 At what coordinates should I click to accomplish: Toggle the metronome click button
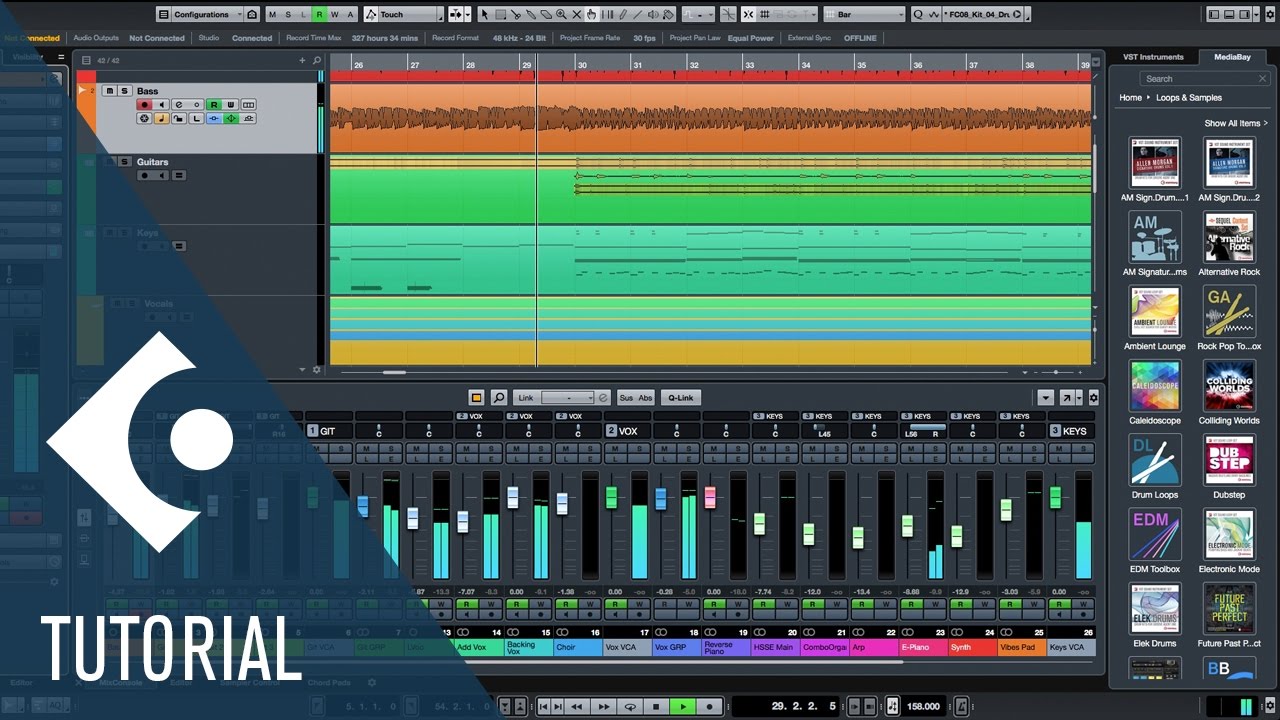coord(961,706)
